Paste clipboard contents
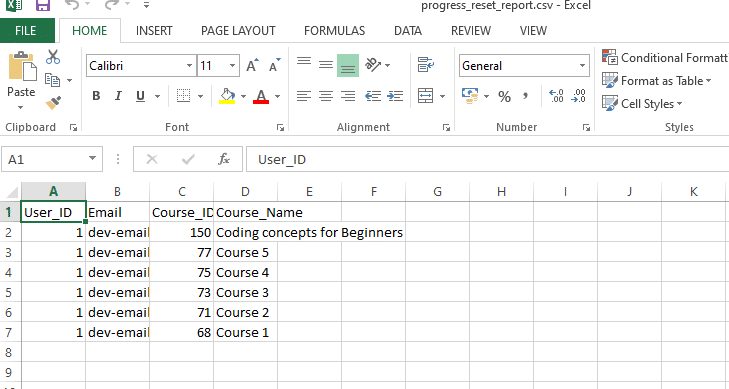 click(x=21, y=73)
